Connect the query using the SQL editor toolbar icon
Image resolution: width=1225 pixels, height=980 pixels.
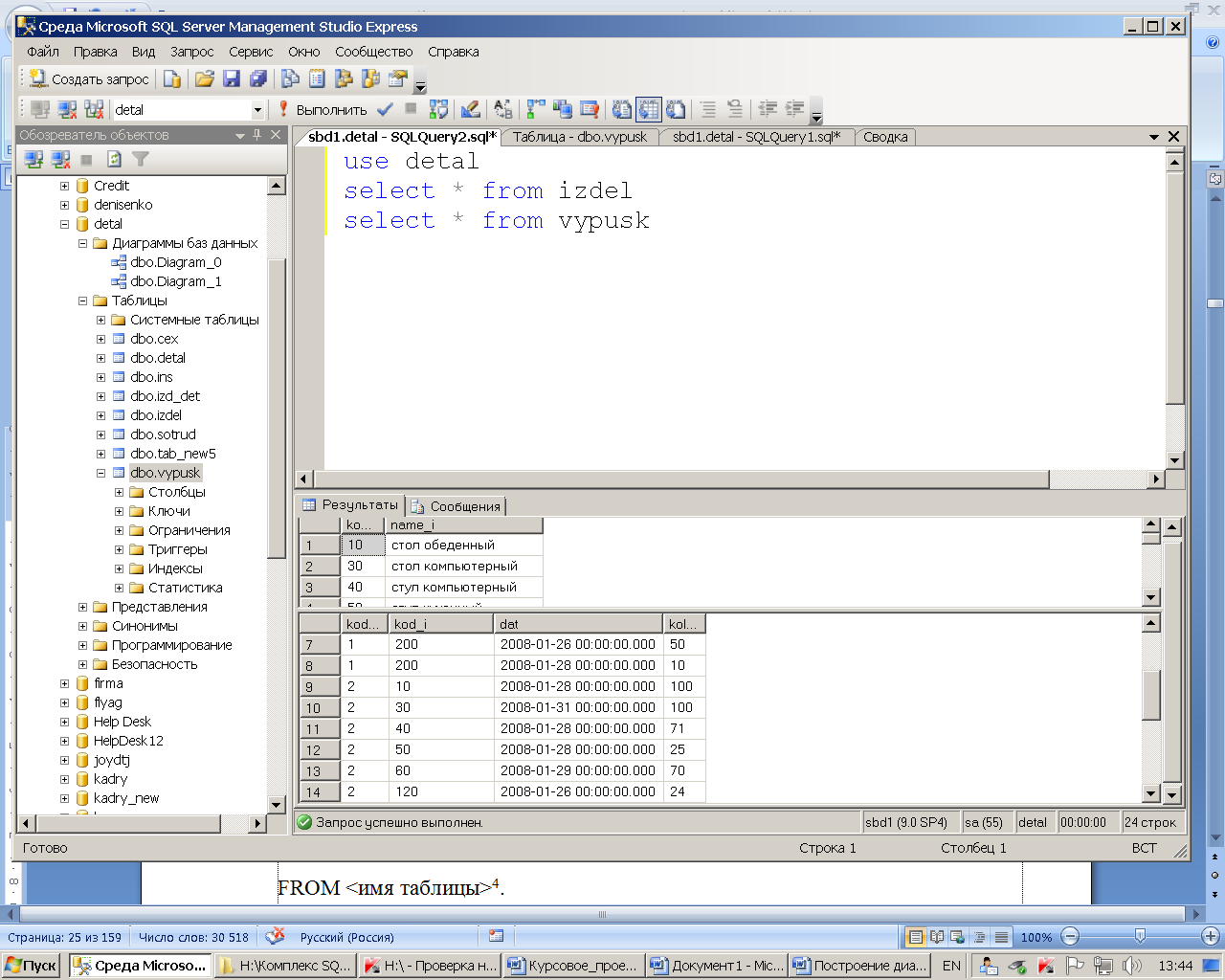coord(40,109)
